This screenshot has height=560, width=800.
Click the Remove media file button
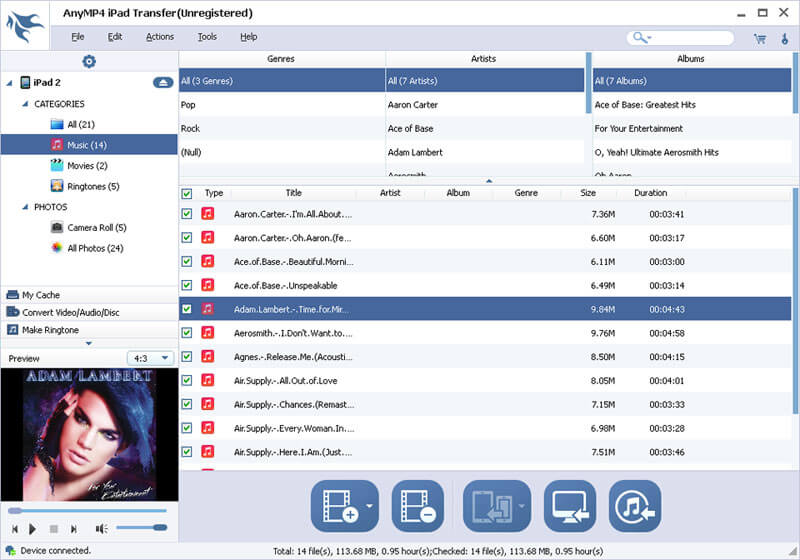418,506
